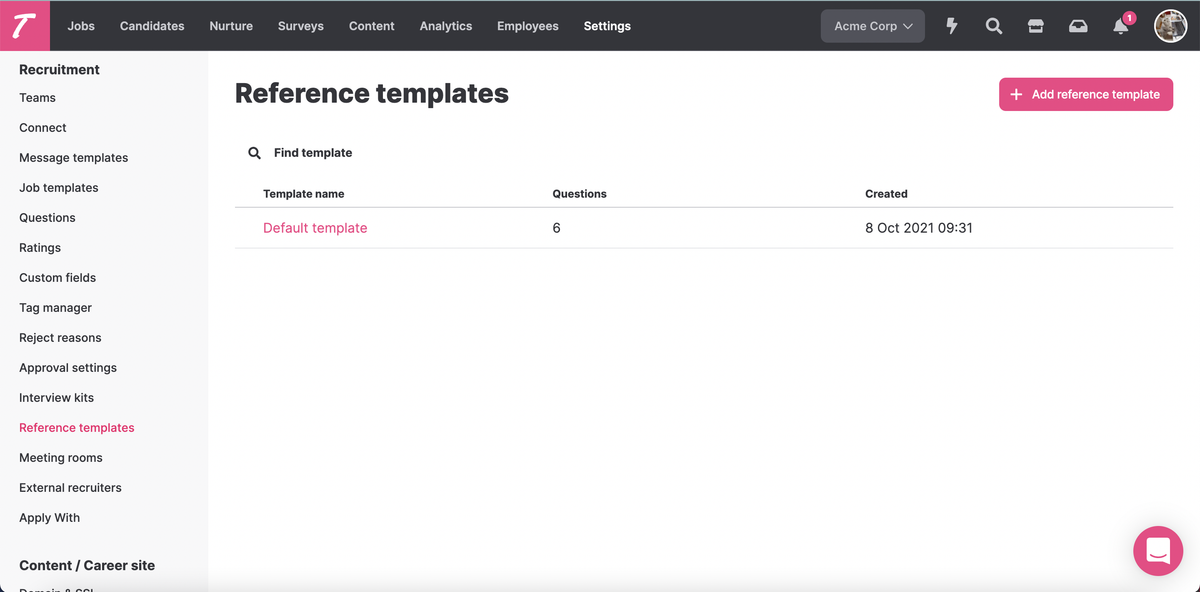The width and height of the screenshot is (1200, 592).
Task: Select Custom fields in sidebar
Action: 57,278
